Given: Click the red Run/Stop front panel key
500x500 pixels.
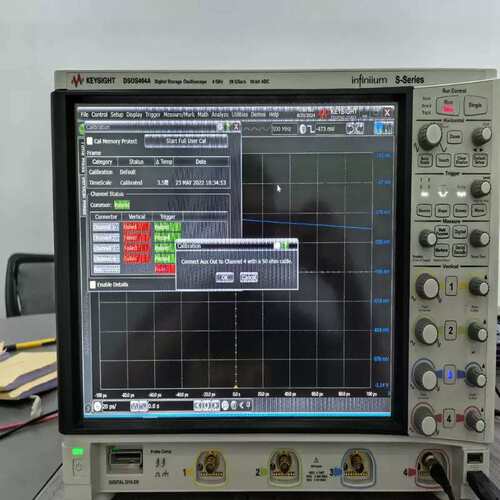Looking at the screenshot, I should tap(448, 107).
